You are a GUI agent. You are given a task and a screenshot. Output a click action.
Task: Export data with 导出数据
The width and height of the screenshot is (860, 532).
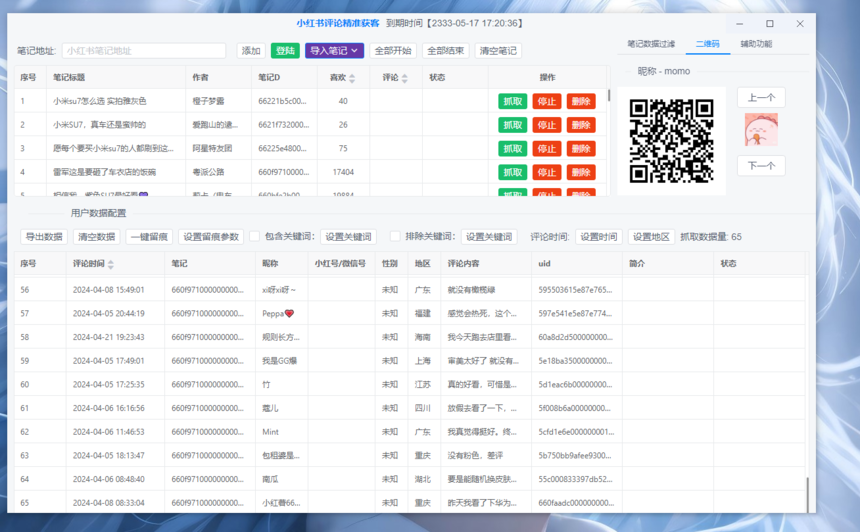(x=44, y=236)
